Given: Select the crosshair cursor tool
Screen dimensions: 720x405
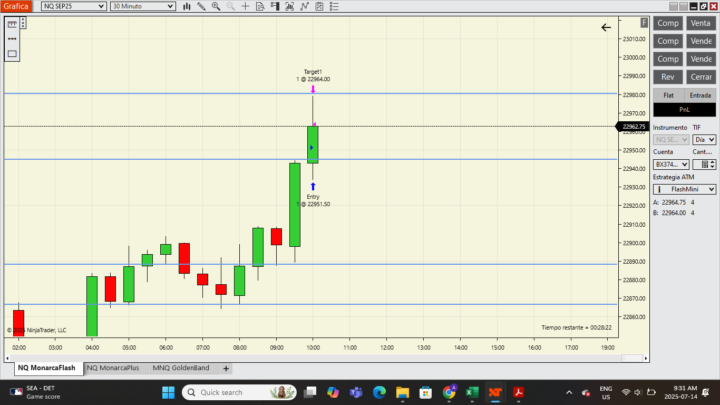Looking at the screenshot, I should pos(245,6).
